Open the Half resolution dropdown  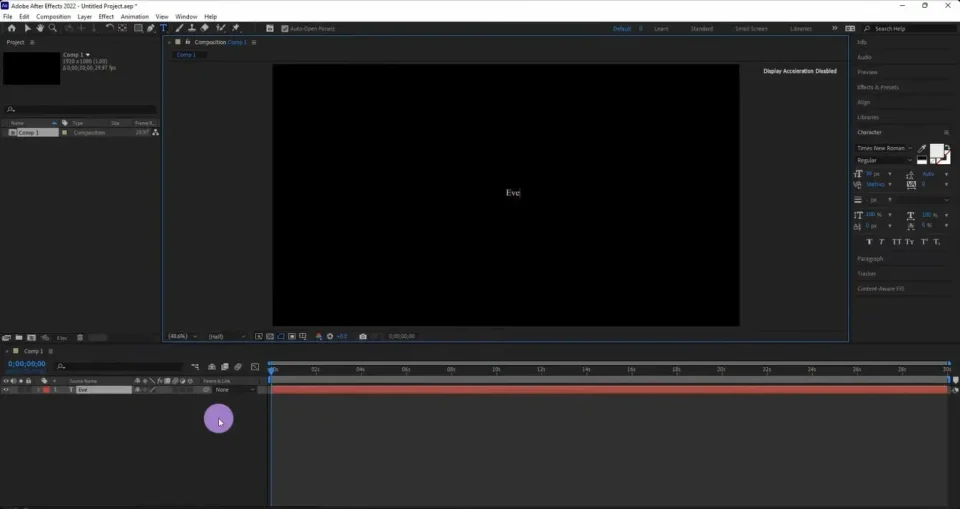(217, 336)
